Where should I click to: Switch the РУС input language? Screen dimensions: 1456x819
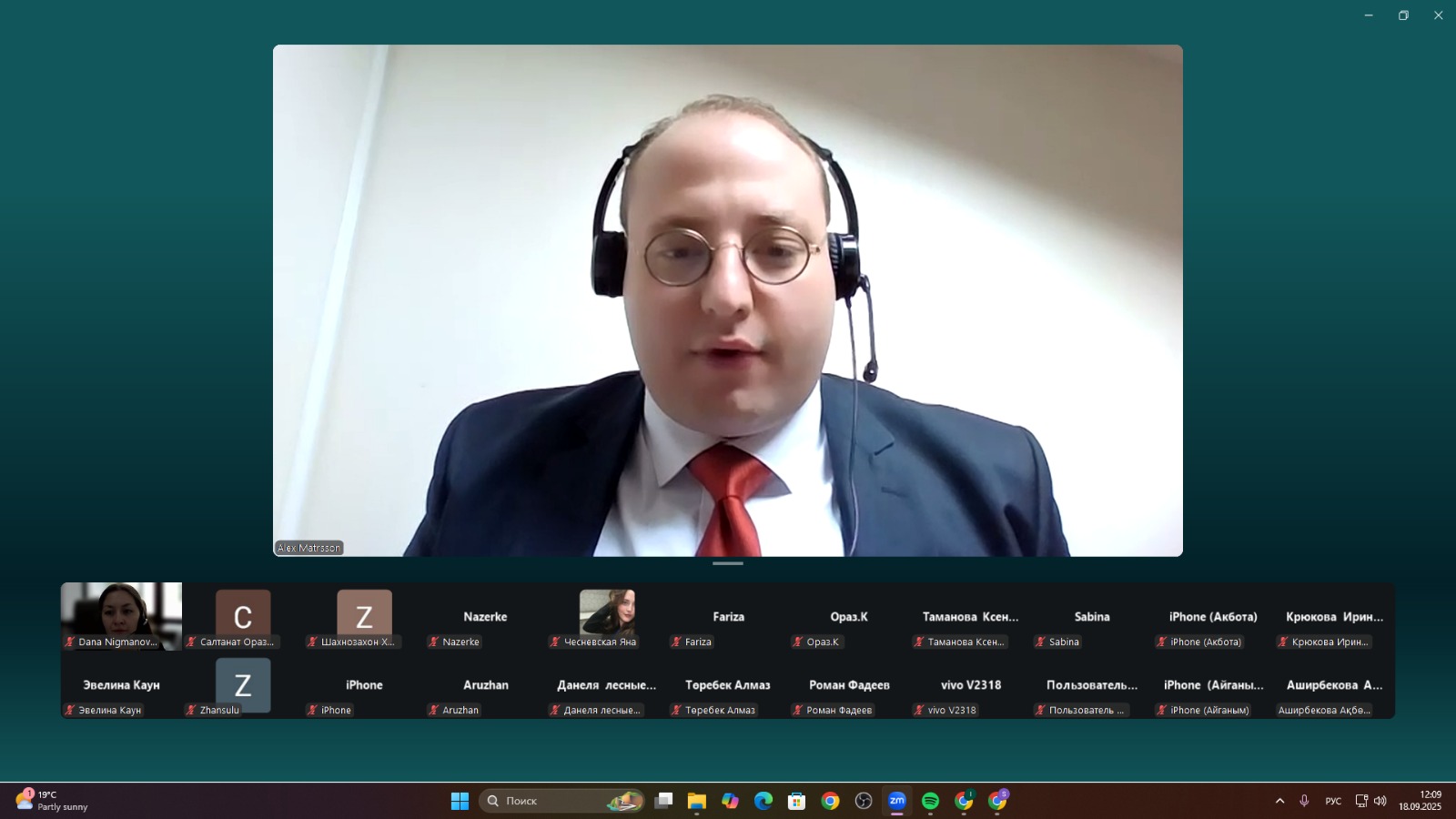click(1333, 801)
